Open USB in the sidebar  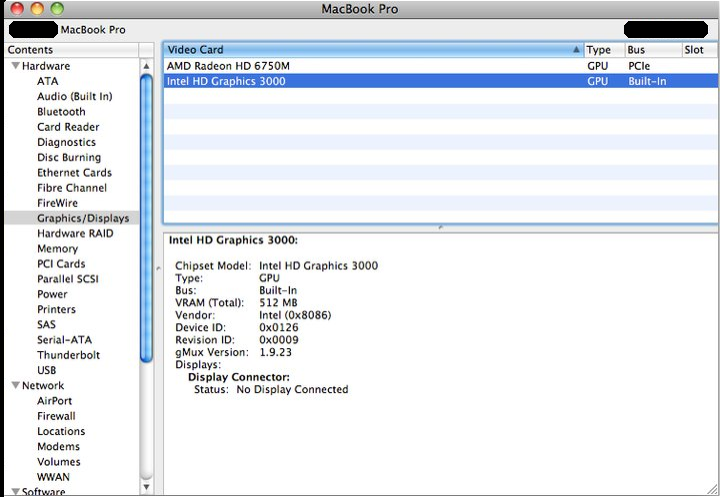click(x=46, y=370)
